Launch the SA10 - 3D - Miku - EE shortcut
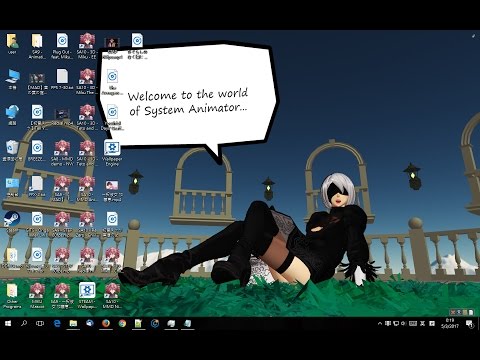Screen dimensions: 480x360 pyautogui.click(x=87, y=46)
